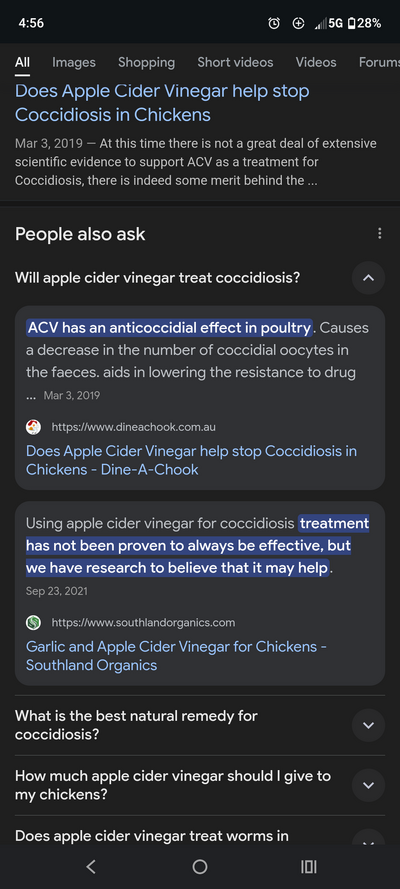Screen dimensions: 400x889
Task: Tap the Android home button
Action: coord(199,866)
